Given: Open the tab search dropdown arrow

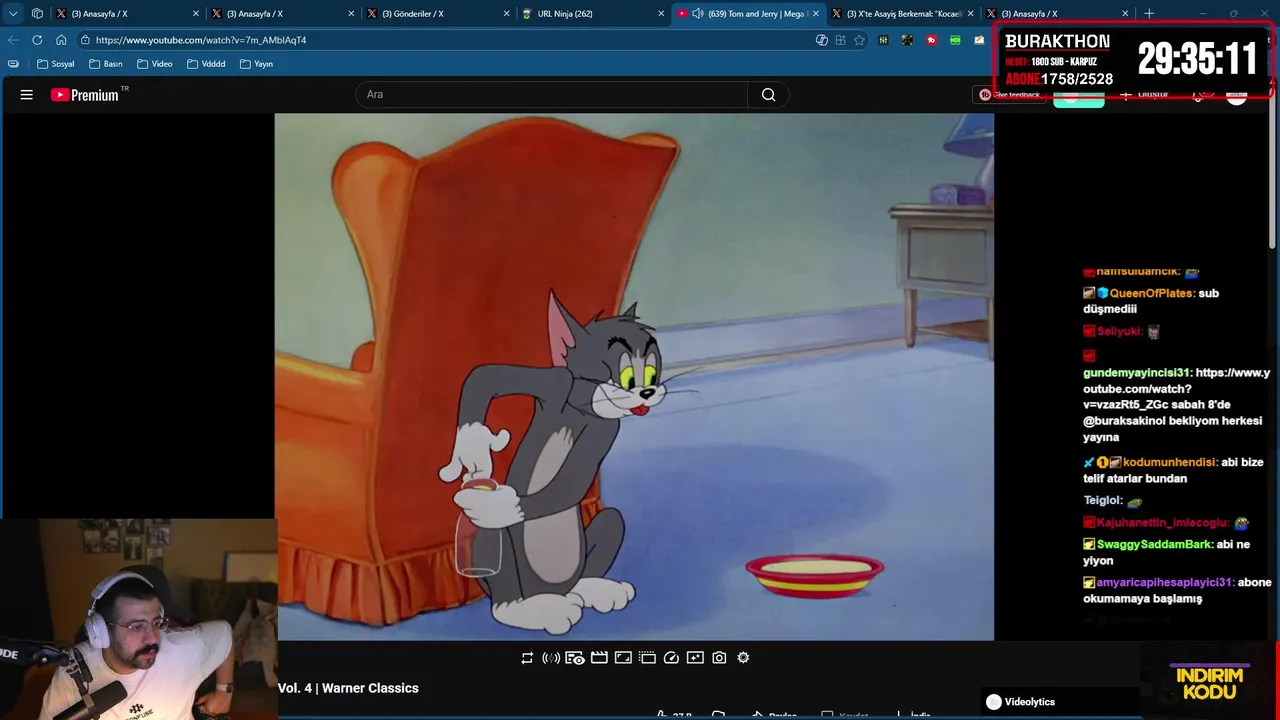Looking at the screenshot, I should (13, 14).
